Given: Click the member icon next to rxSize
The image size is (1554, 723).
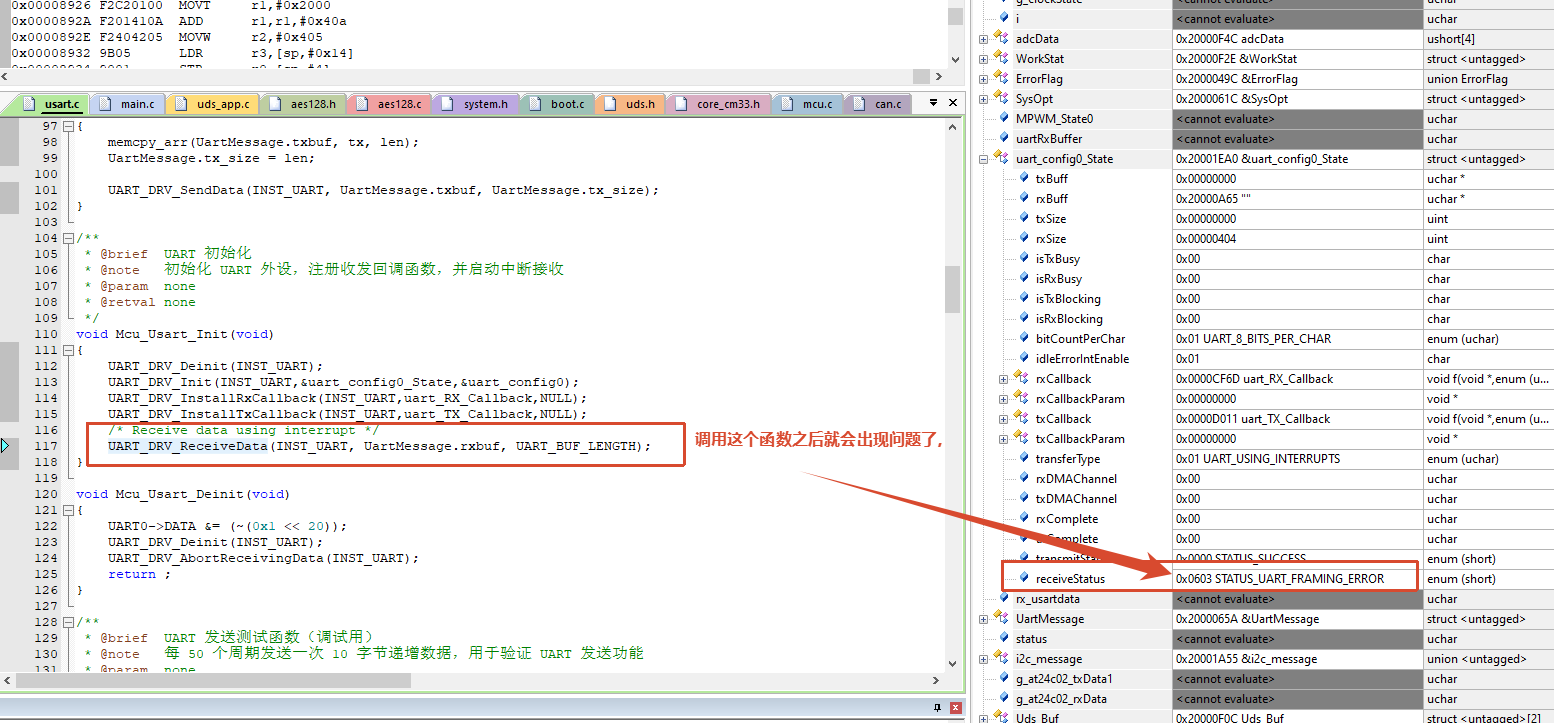Looking at the screenshot, I should [x=1024, y=238].
